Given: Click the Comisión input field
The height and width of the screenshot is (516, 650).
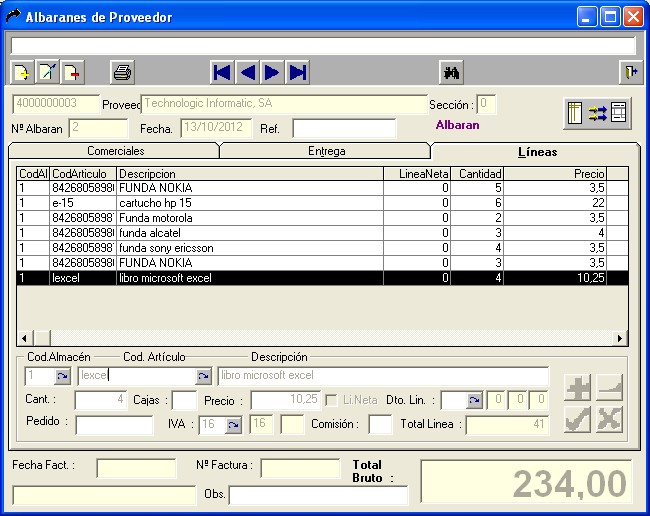Looking at the screenshot, I should click(380, 425).
